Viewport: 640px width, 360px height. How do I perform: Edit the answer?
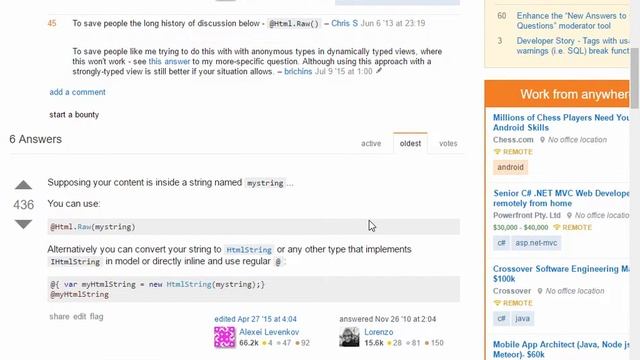80,316
